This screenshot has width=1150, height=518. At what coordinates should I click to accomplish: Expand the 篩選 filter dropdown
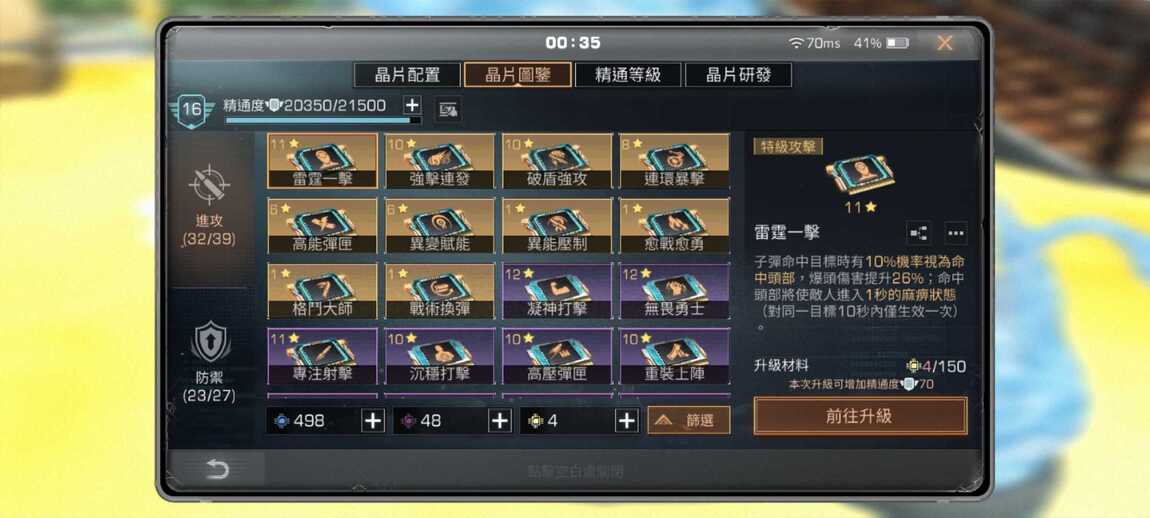tap(689, 420)
